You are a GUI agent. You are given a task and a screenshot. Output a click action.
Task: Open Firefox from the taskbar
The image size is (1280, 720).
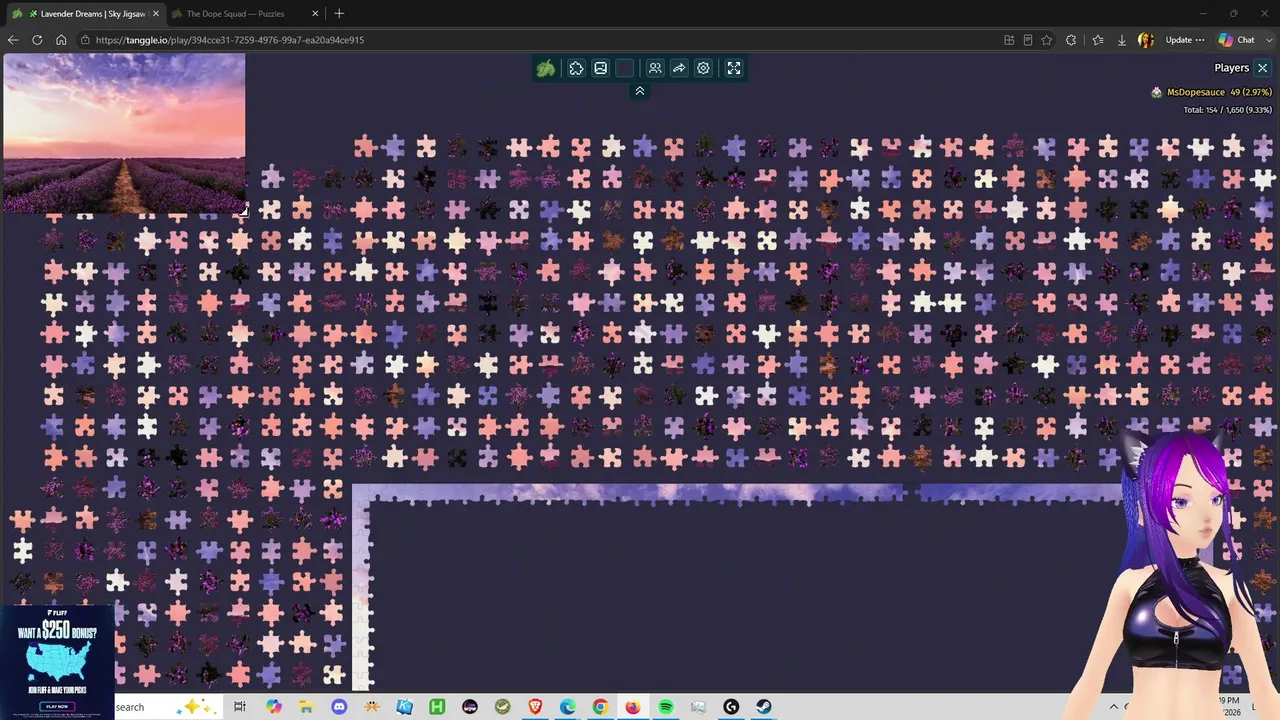coord(633,707)
